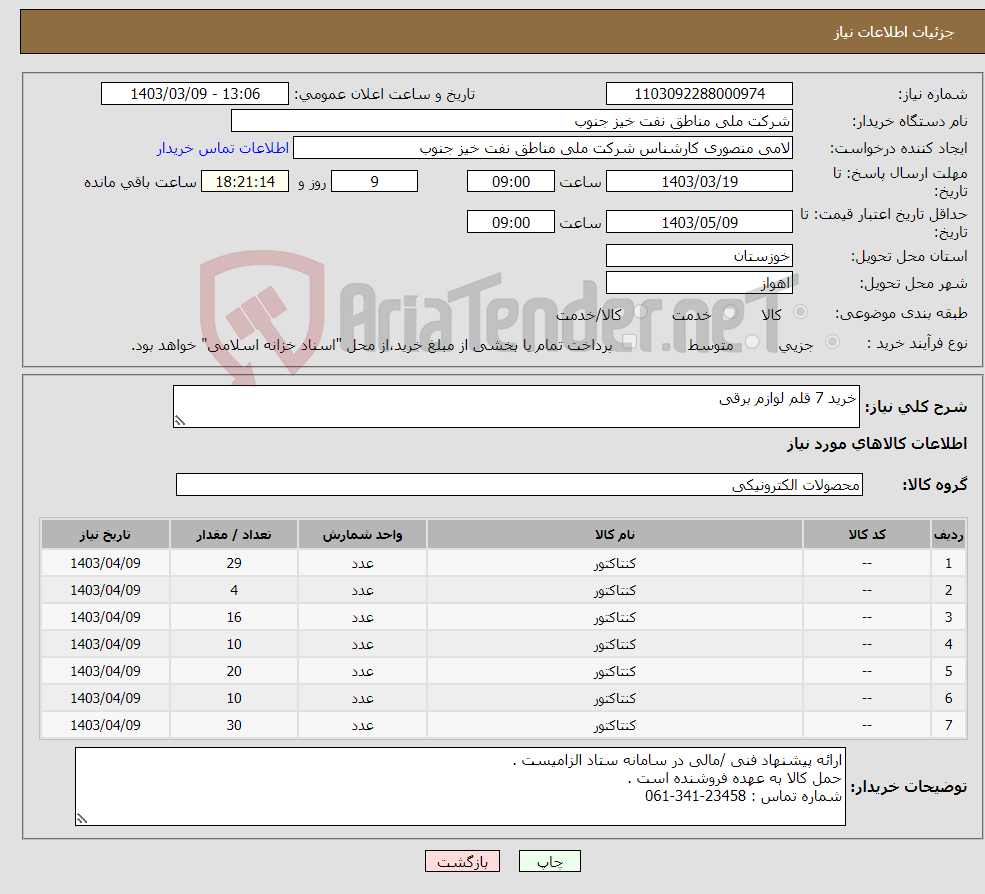The height and width of the screenshot is (894, 985).
Task: Click the announcement date field 1403/03/09 - 13:06
Action: pos(195,94)
